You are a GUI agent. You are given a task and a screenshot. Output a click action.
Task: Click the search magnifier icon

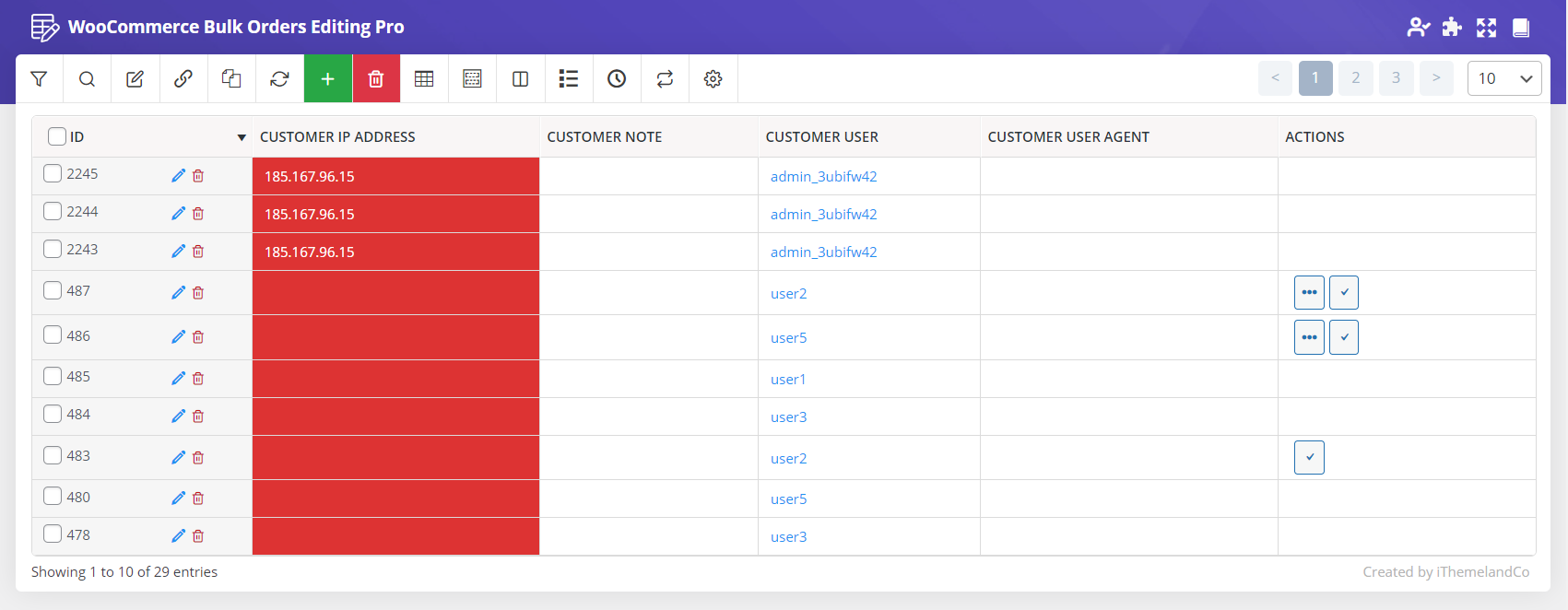click(87, 79)
